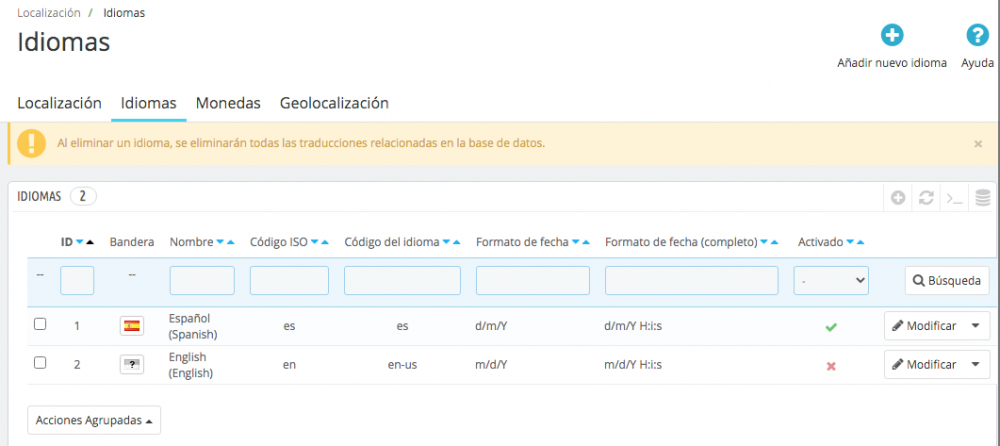Click the unknown flag for English
The image size is (1000, 446).
tap(132, 365)
